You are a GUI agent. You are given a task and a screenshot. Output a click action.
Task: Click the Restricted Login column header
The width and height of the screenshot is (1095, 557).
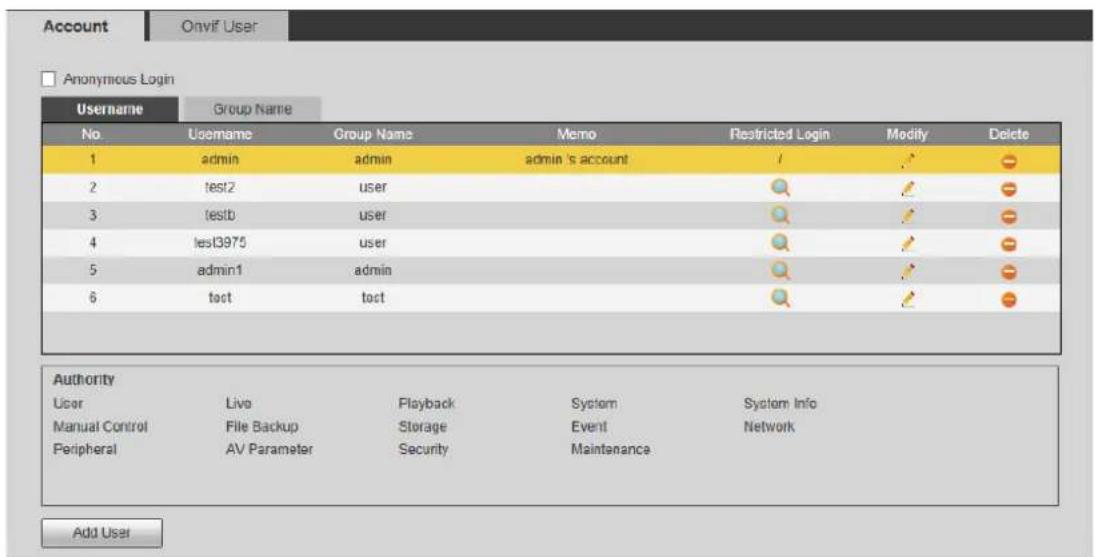point(779,134)
